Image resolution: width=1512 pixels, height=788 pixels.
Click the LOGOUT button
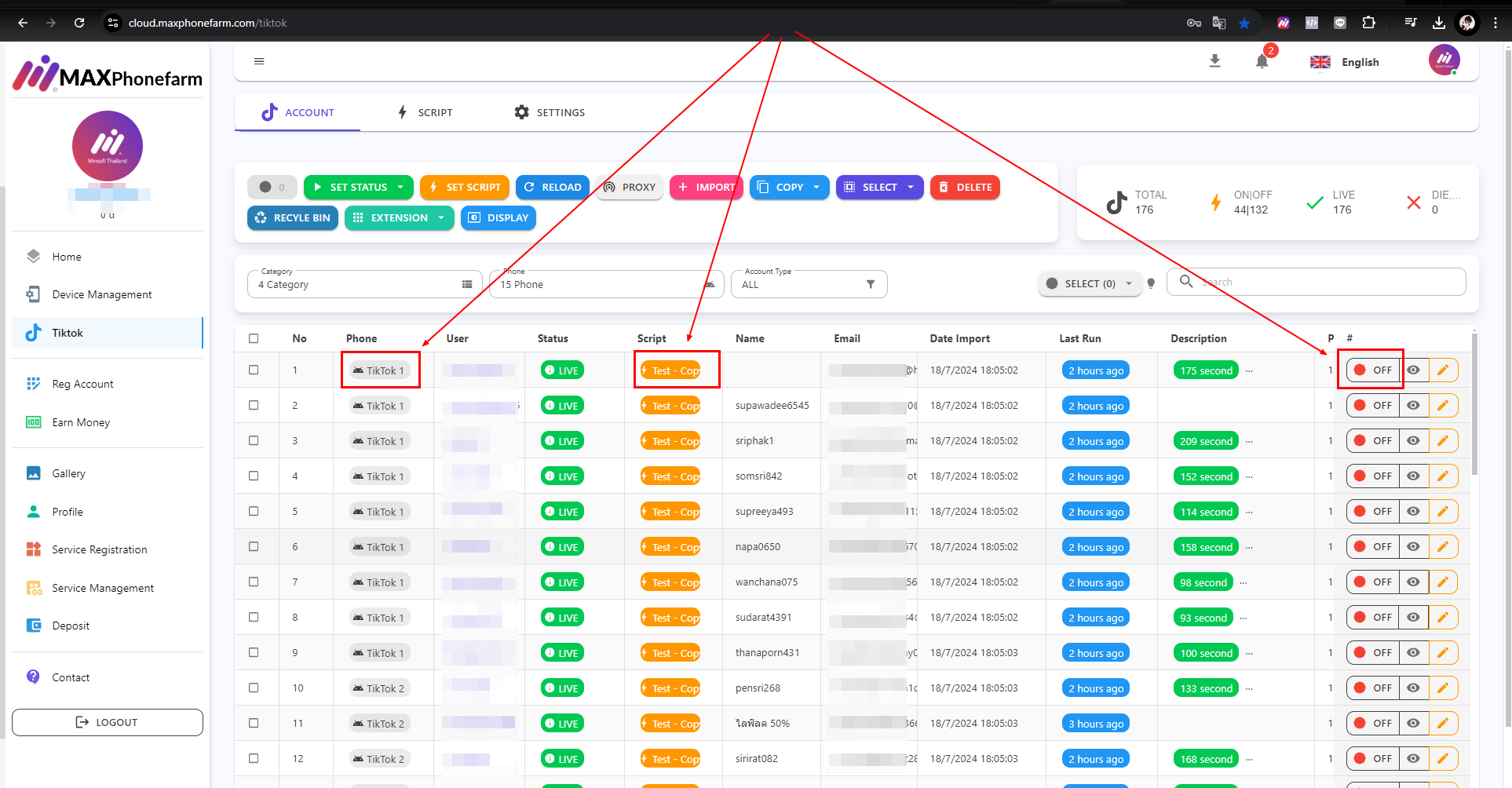(108, 722)
